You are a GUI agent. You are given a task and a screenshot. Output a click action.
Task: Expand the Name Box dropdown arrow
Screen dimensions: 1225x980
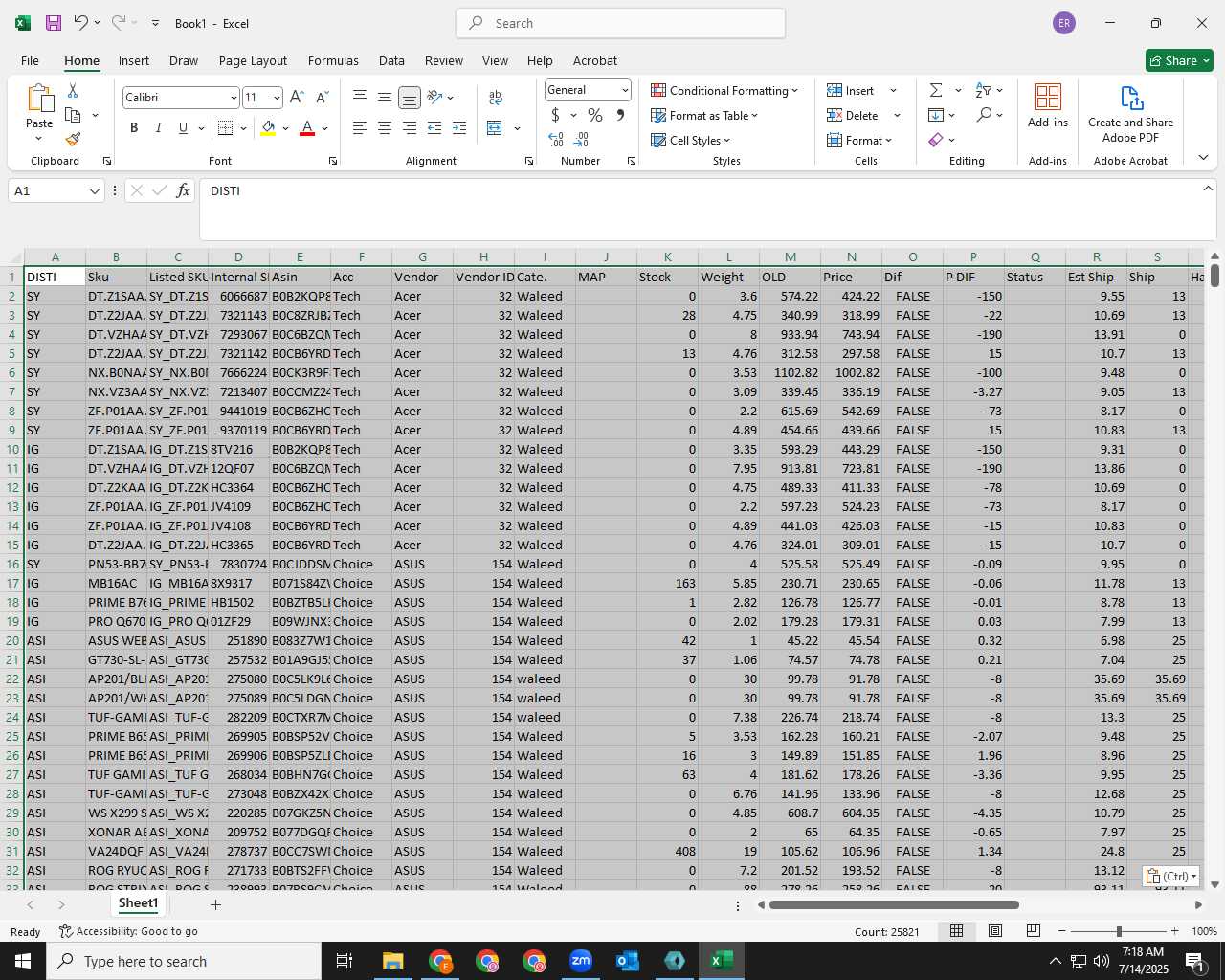point(94,191)
